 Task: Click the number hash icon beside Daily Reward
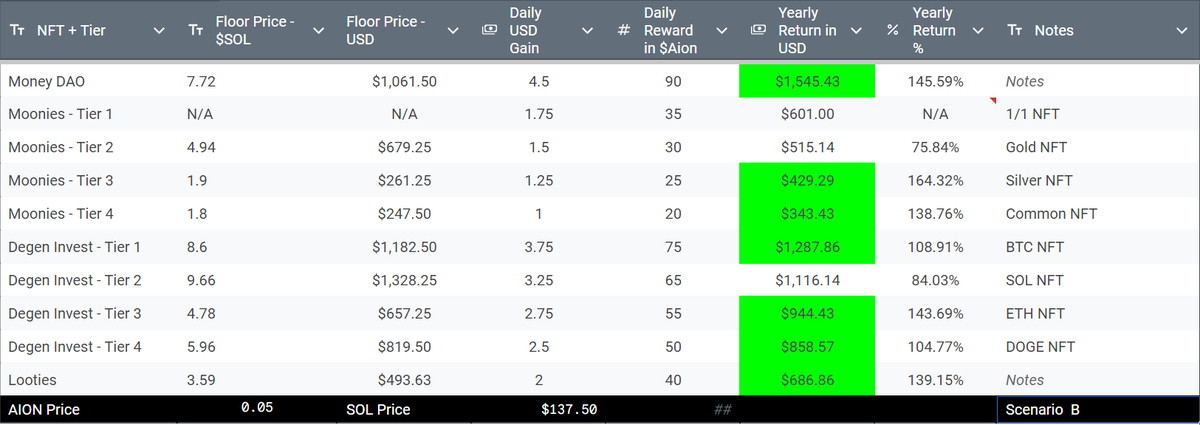tap(624, 31)
